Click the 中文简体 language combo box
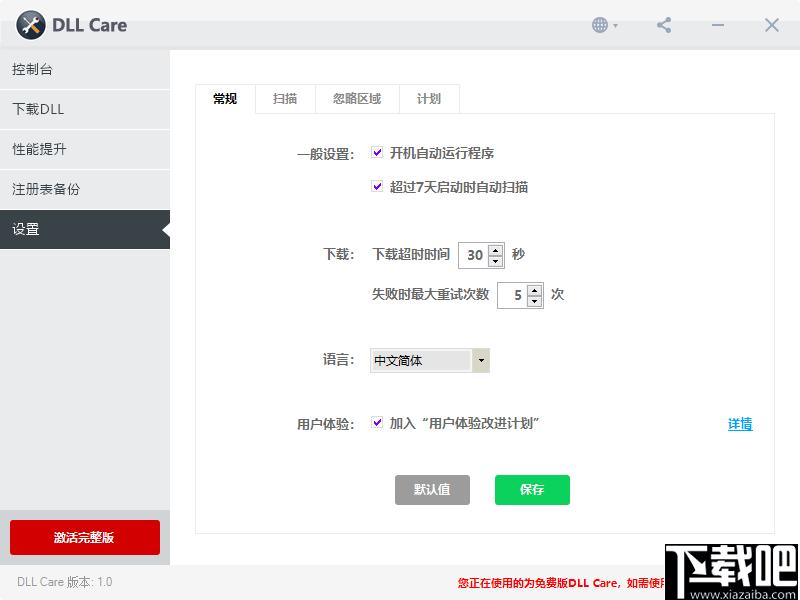Image resolution: width=800 pixels, height=600 pixels. tap(430, 361)
